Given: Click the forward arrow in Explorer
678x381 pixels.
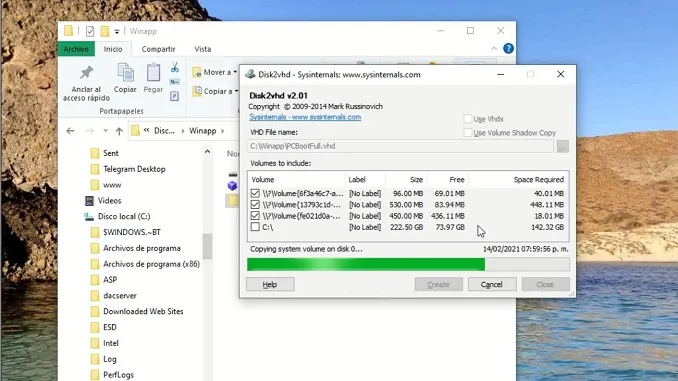Looking at the screenshot, I should 90,131.
